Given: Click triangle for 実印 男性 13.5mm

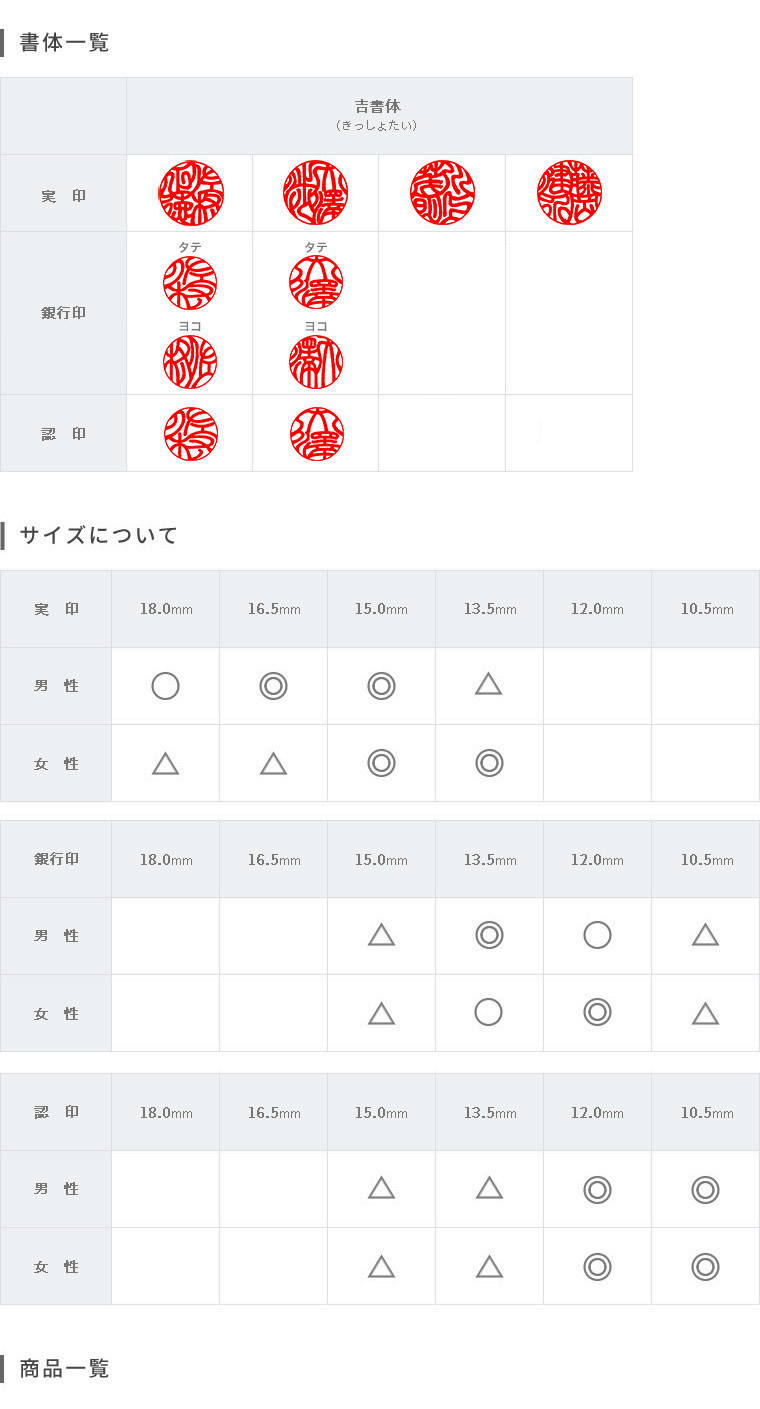Looking at the screenshot, I should pyautogui.click(x=488, y=684).
